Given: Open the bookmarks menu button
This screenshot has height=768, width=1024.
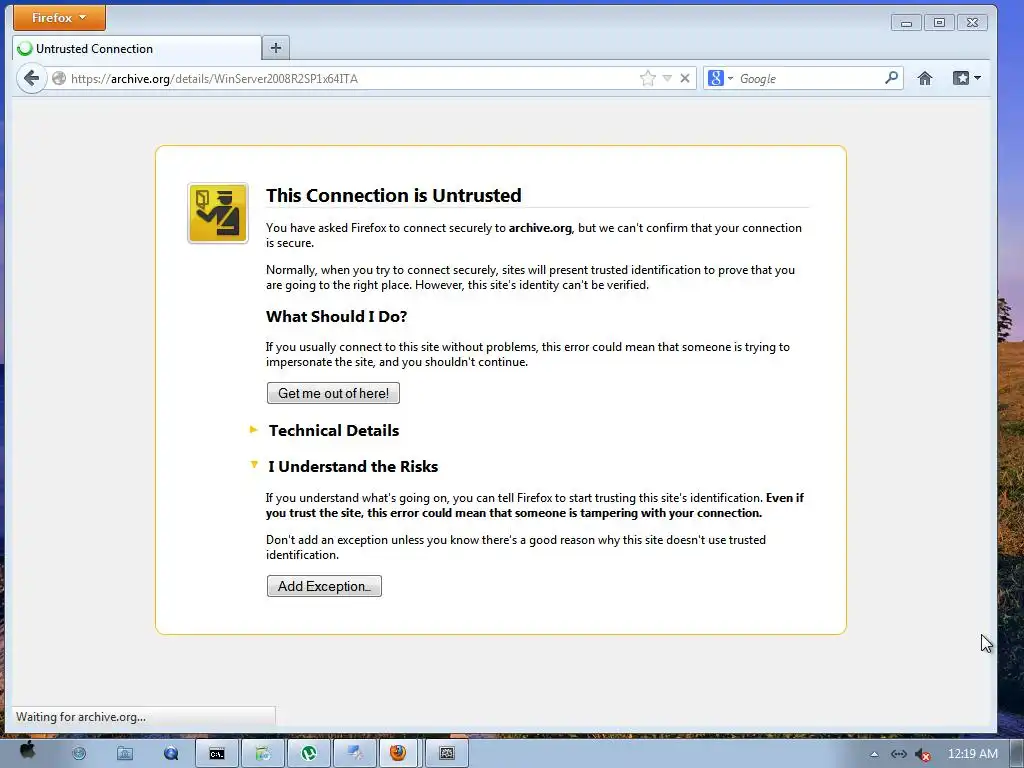Looking at the screenshot, I should [x=967, y=78].
